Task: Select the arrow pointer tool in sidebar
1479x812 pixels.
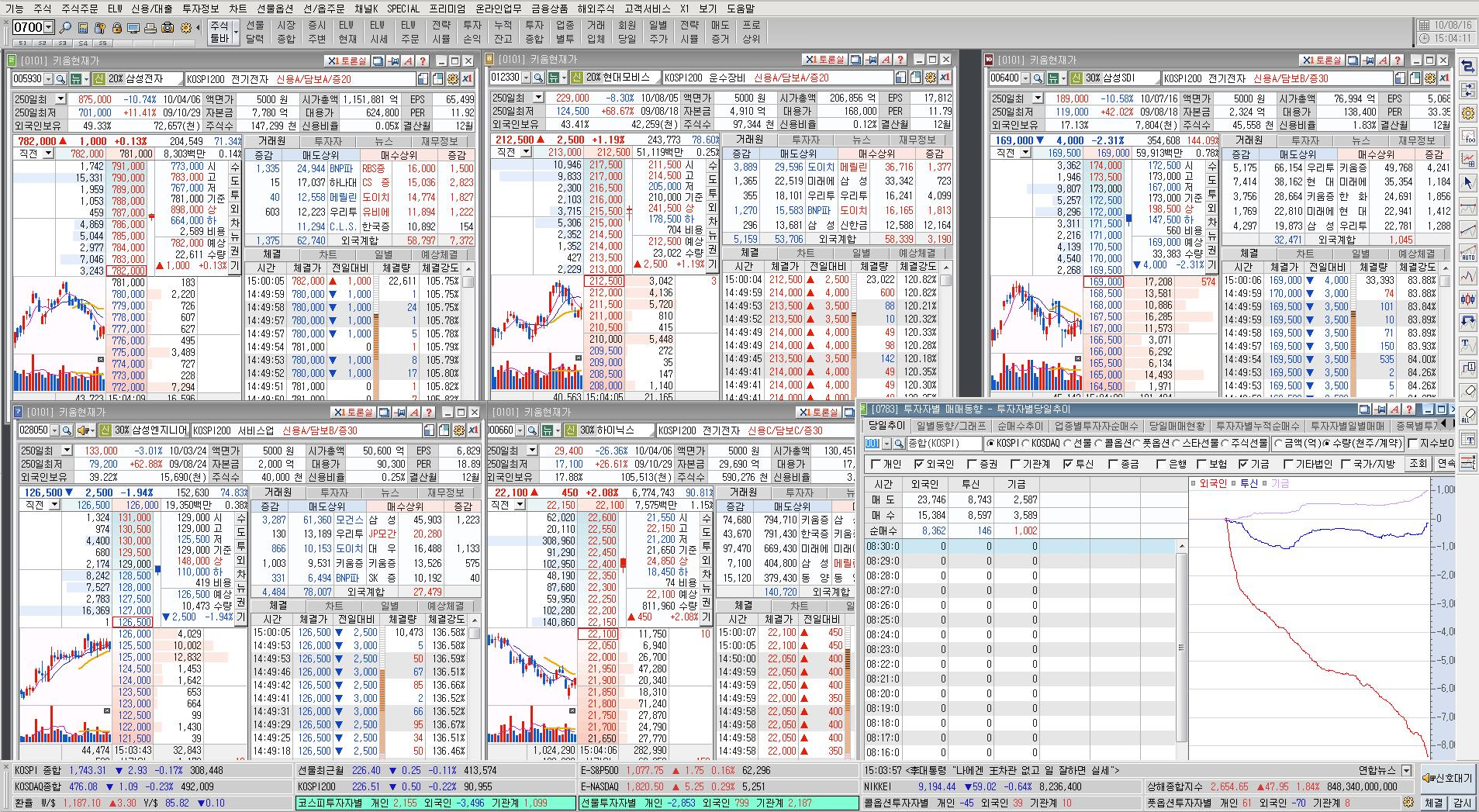Action: pos(1467,184)
